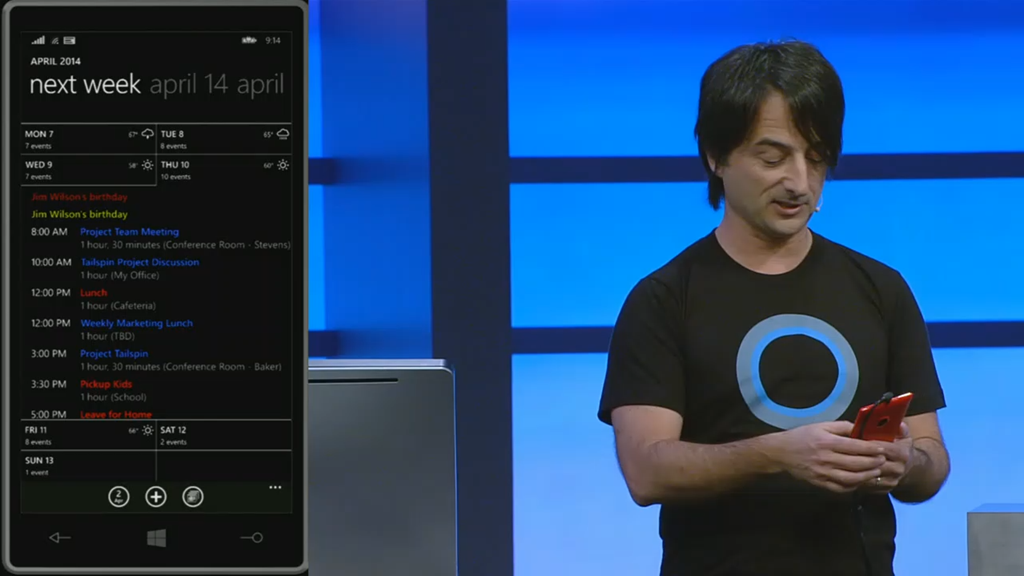The height and width of the screenshot is (576, 1024).
Task: Tap the signal strength icon in status bar
Action: click(x=38, y=40)
